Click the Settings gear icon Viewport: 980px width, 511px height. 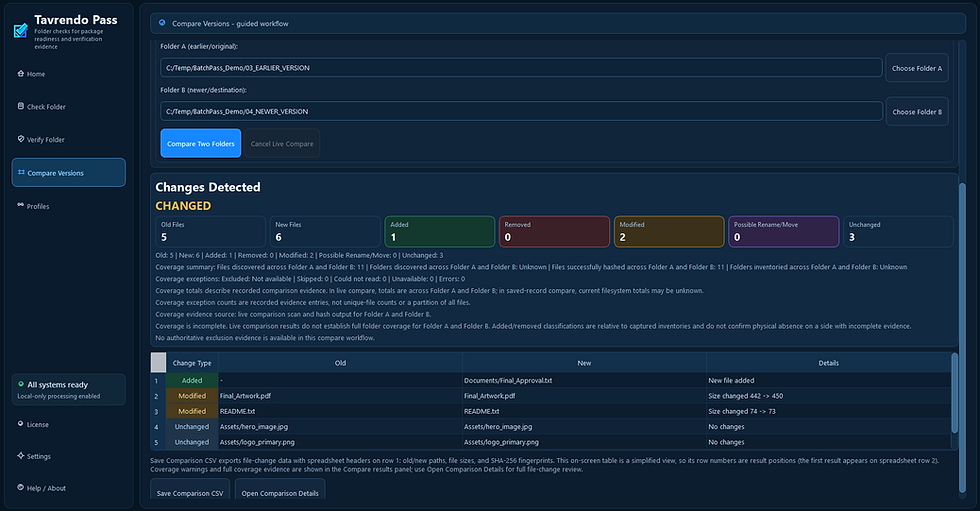(x=21, y=455)
